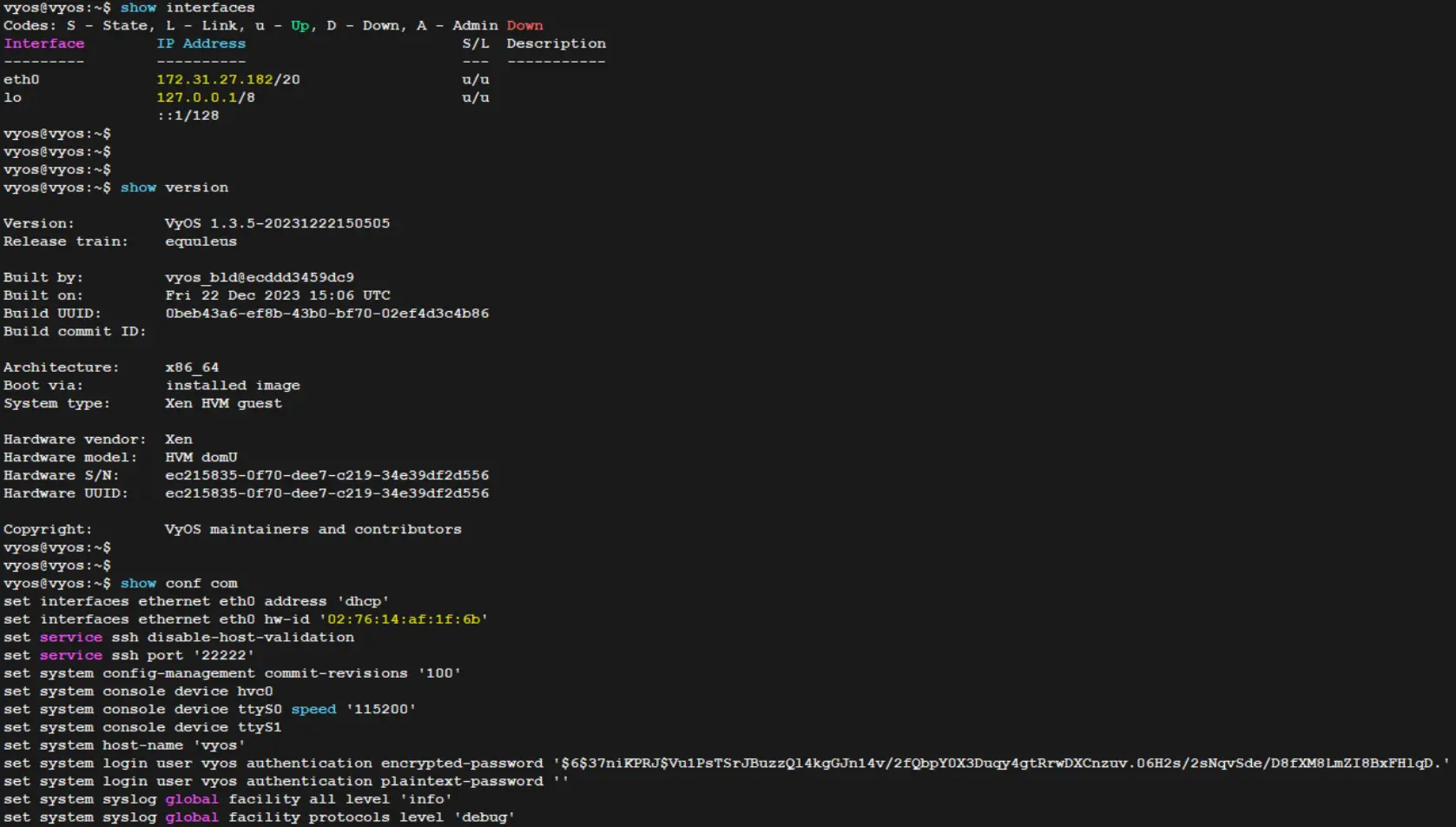Click the lo interface u/u state value
Image resolution: width=1456 pixels, height=827 pixels.
pyautogui.click(x=476, y=97)
